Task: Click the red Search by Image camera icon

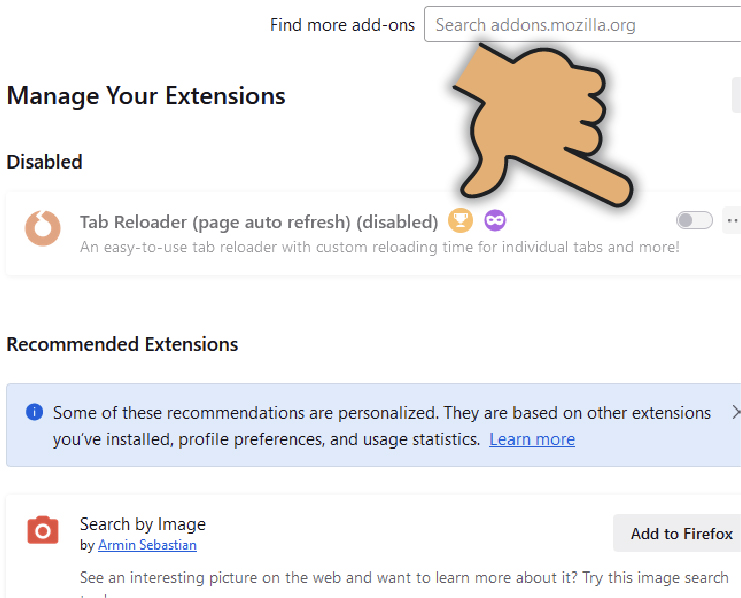Action: point(43,531)
